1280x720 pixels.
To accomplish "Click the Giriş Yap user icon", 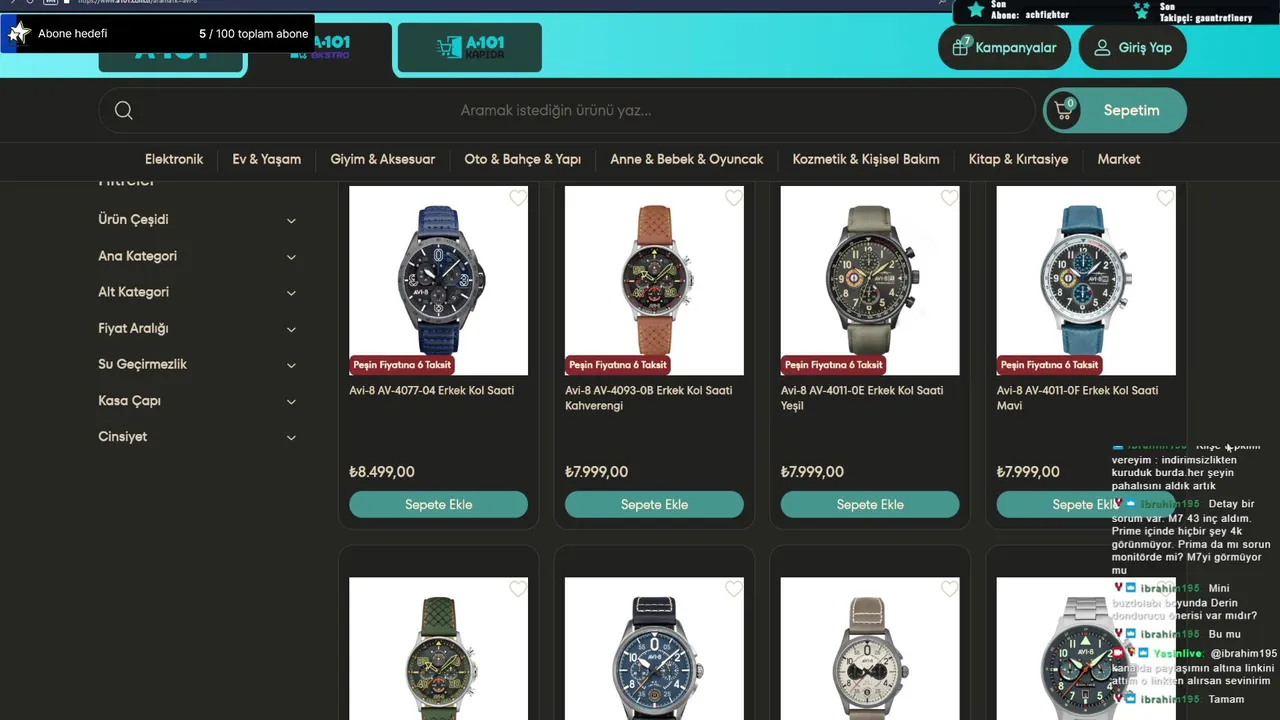I will point(1102,47).
